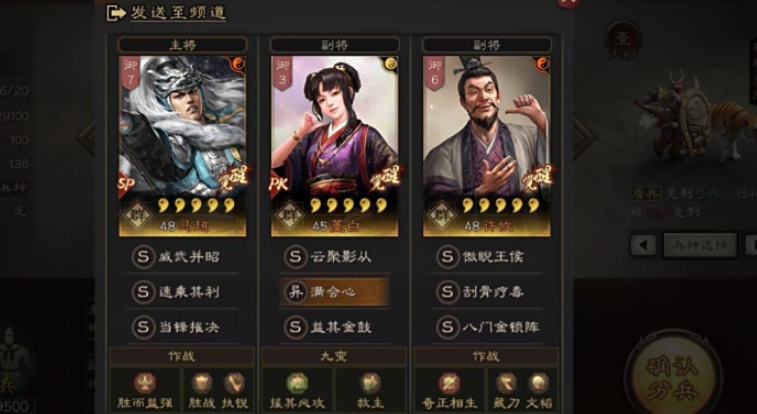Select the highlighted 潇会心 skill
The image size is (757, 414).
(x=335, y=291)
